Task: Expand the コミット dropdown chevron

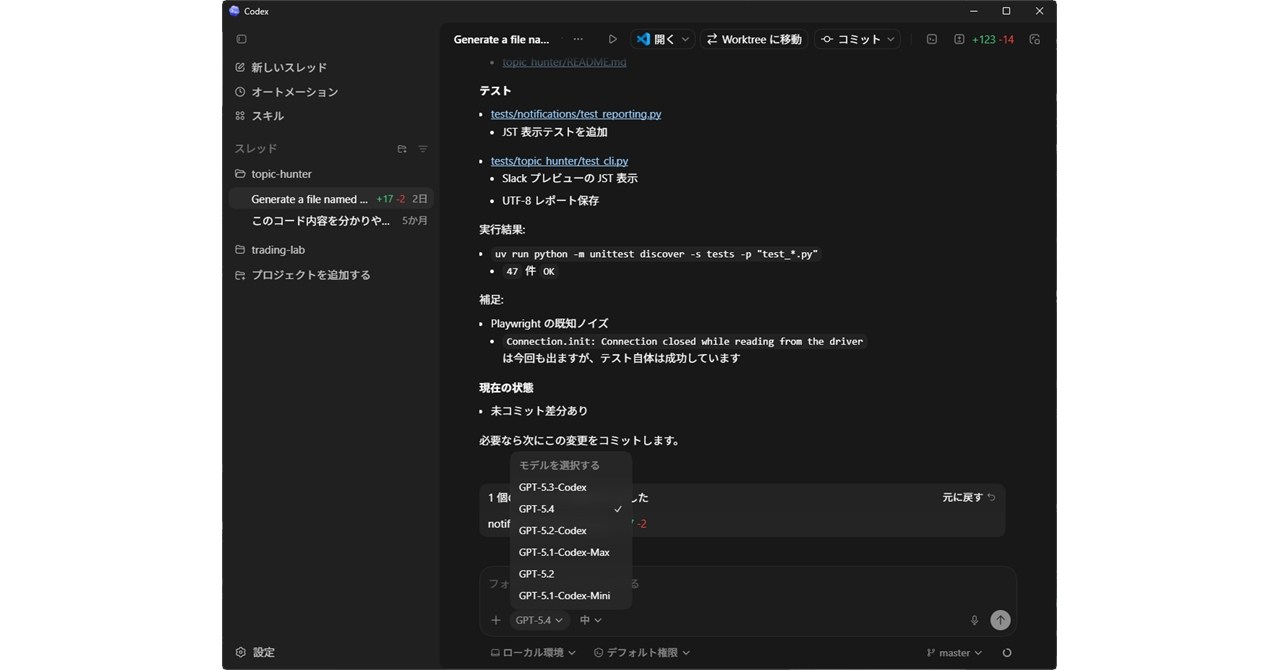Action: point(891,39)
